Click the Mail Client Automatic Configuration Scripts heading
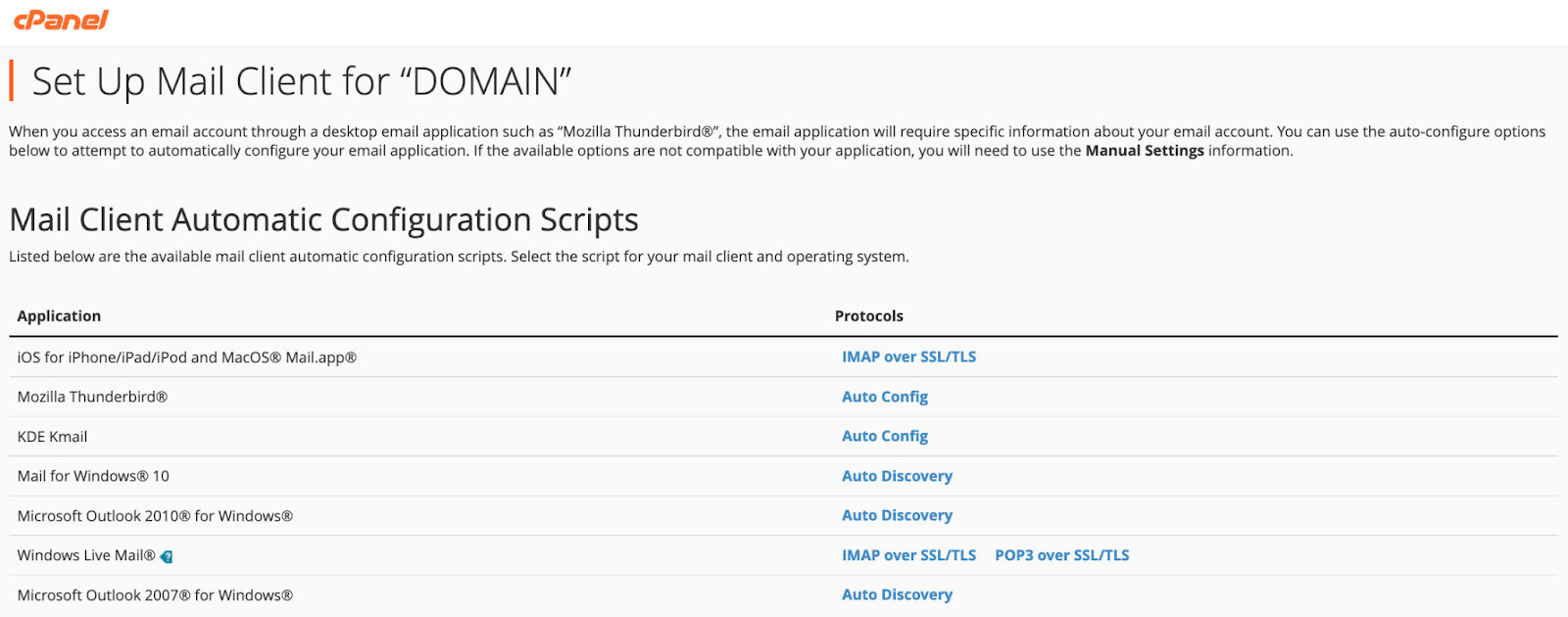This screenshot has height=617, width=1568. click(x=323, y=219)
